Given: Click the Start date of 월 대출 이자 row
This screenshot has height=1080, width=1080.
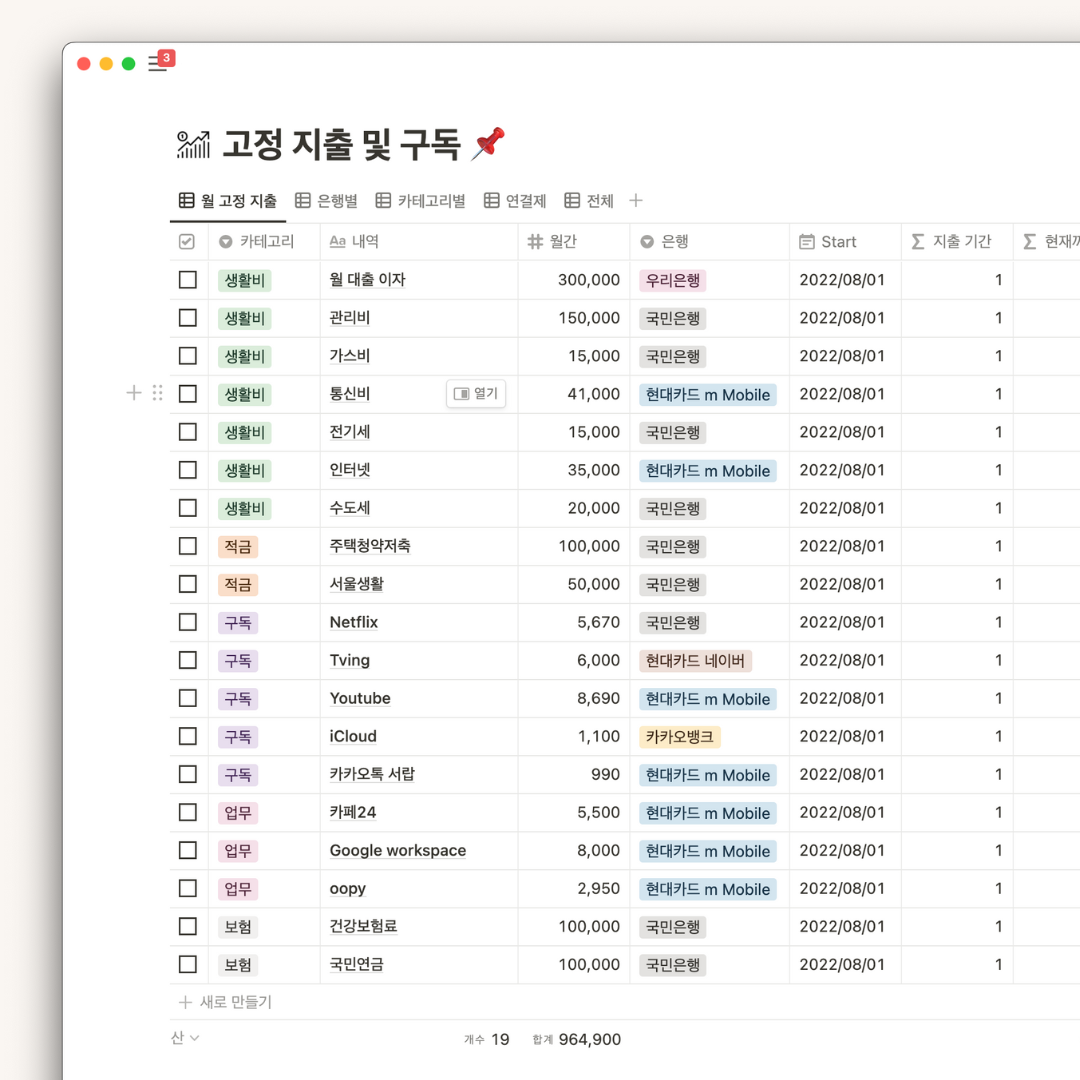Looking at the screenshot, I should (x=842, y=280).
